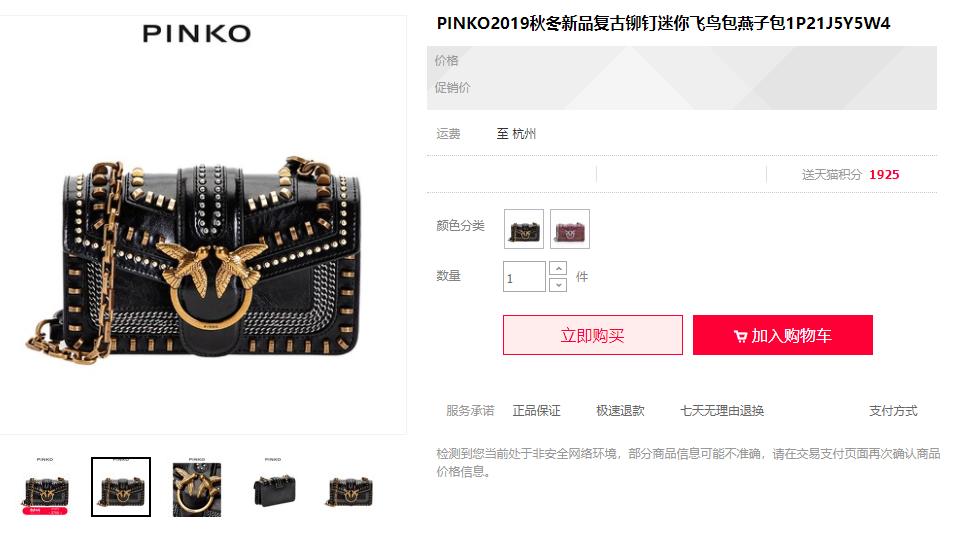The width and height of the screenshot is (958, 549).
Task: View the bird buckle close-up thumbnail
Action: [197, 487]
